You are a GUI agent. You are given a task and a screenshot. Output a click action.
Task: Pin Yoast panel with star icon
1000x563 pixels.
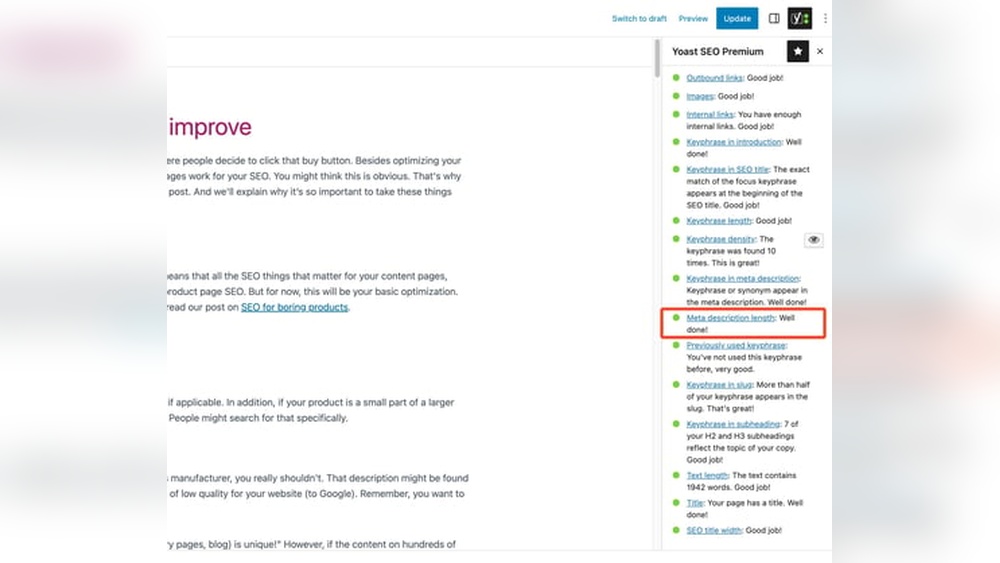[x=797, y=51]
